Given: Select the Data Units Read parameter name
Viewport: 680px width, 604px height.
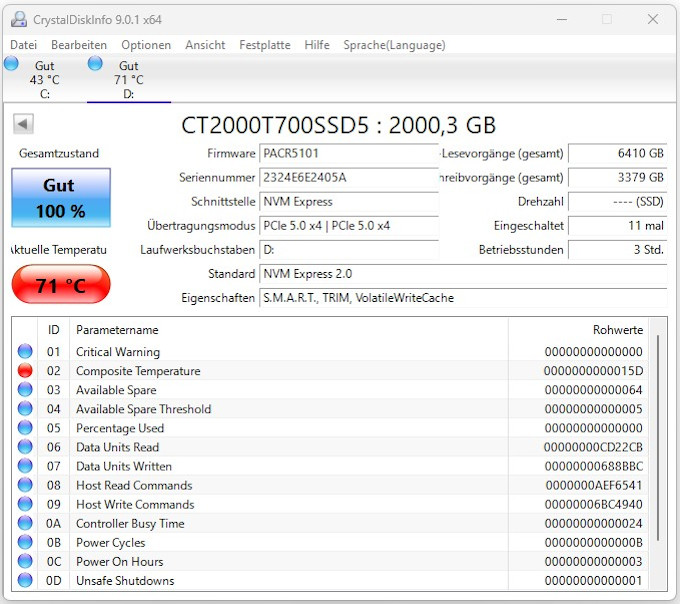Looking at the screenshot, I should pos(118,447).
